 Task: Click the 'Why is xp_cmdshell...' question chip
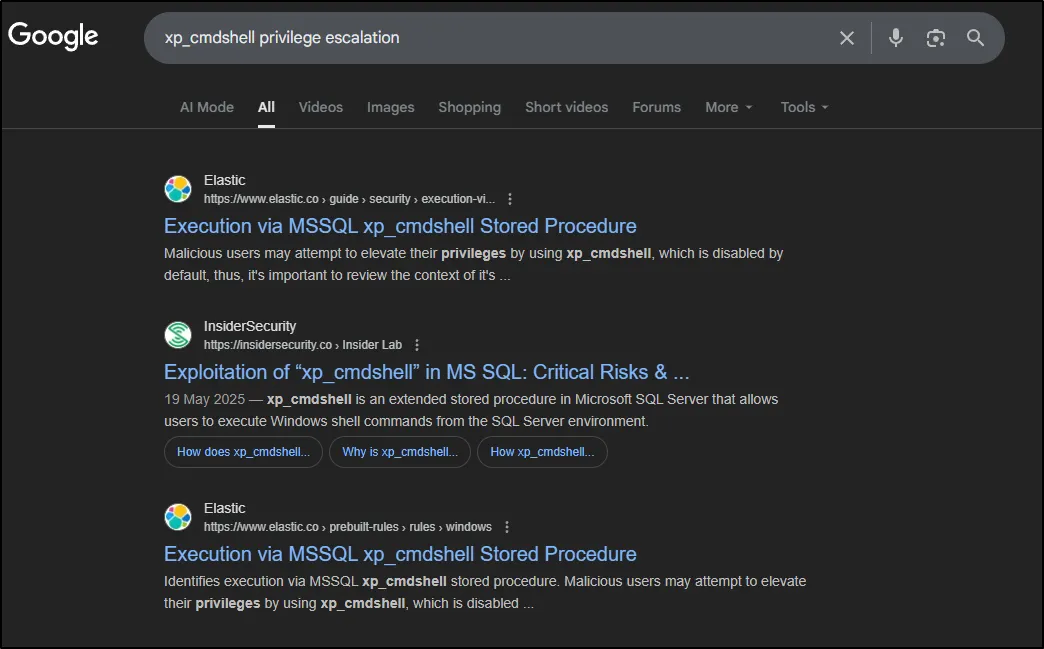coord(400,452)
